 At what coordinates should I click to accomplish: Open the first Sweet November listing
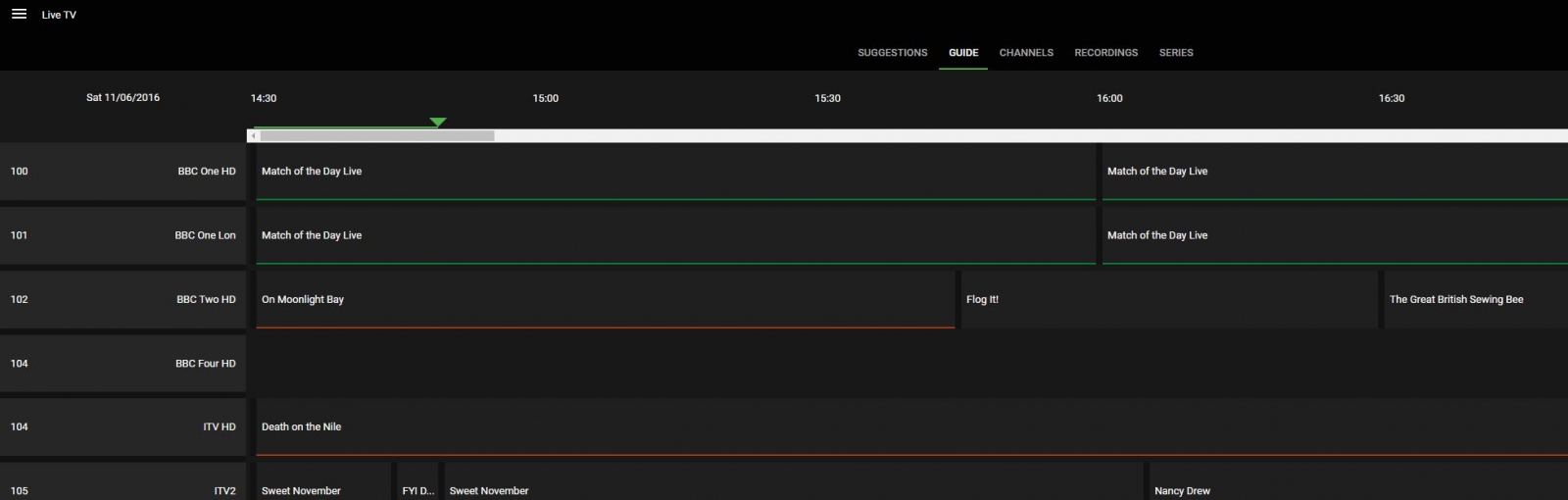323,481
